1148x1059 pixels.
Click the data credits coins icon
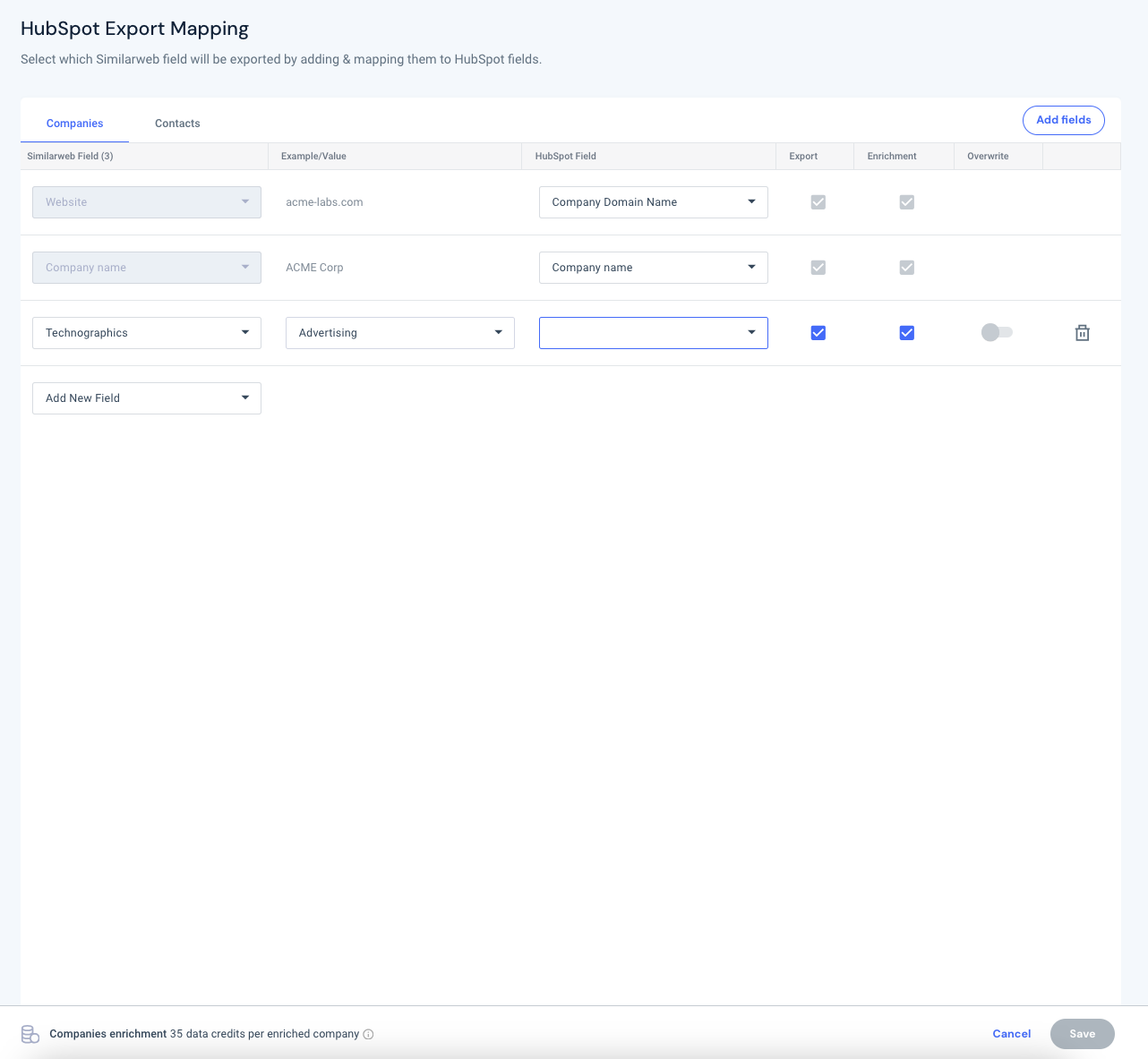pos(30,1034)
